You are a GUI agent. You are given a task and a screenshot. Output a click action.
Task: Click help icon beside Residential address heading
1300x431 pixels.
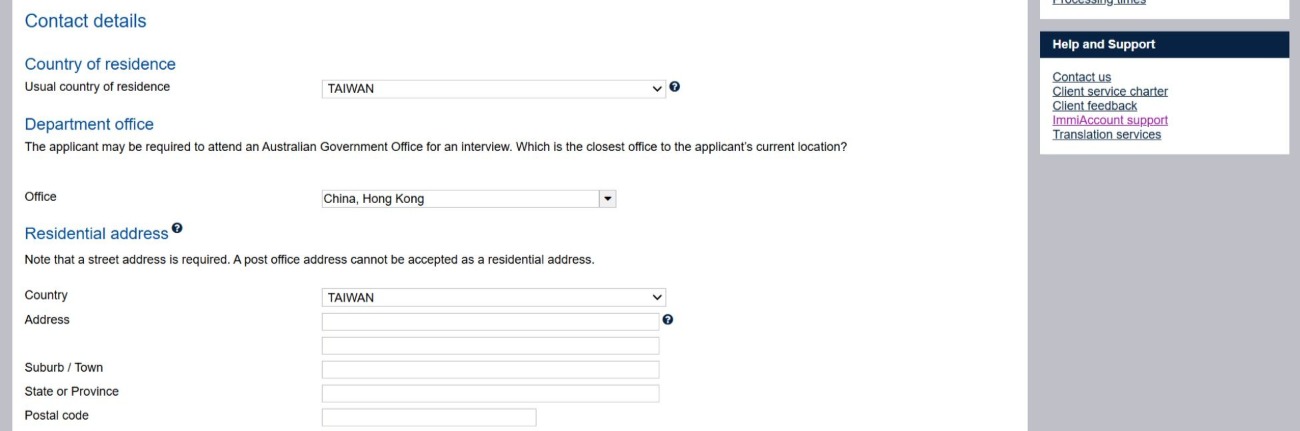coord(177,229)
